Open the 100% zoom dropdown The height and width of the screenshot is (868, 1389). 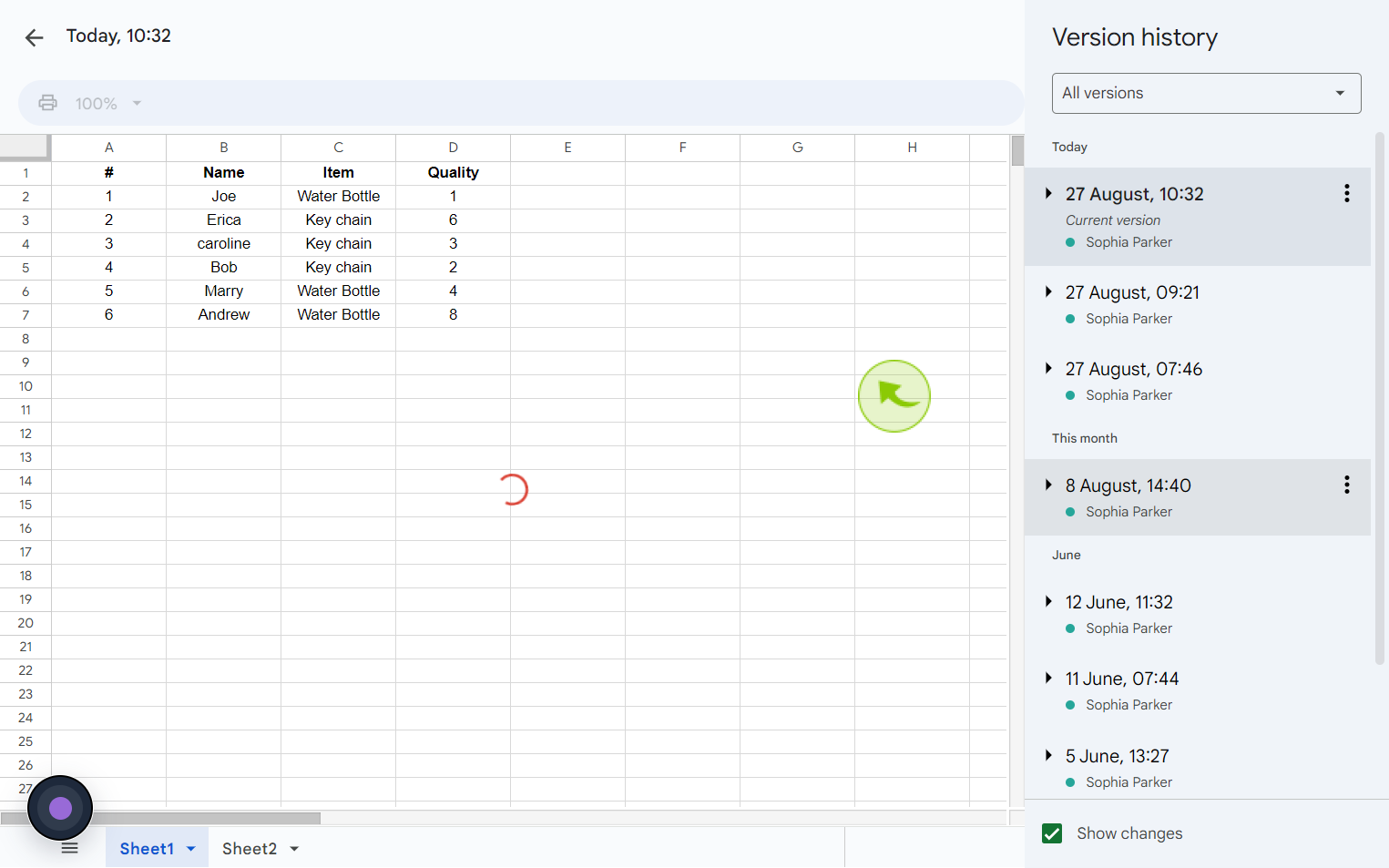(x=108, y=103)
